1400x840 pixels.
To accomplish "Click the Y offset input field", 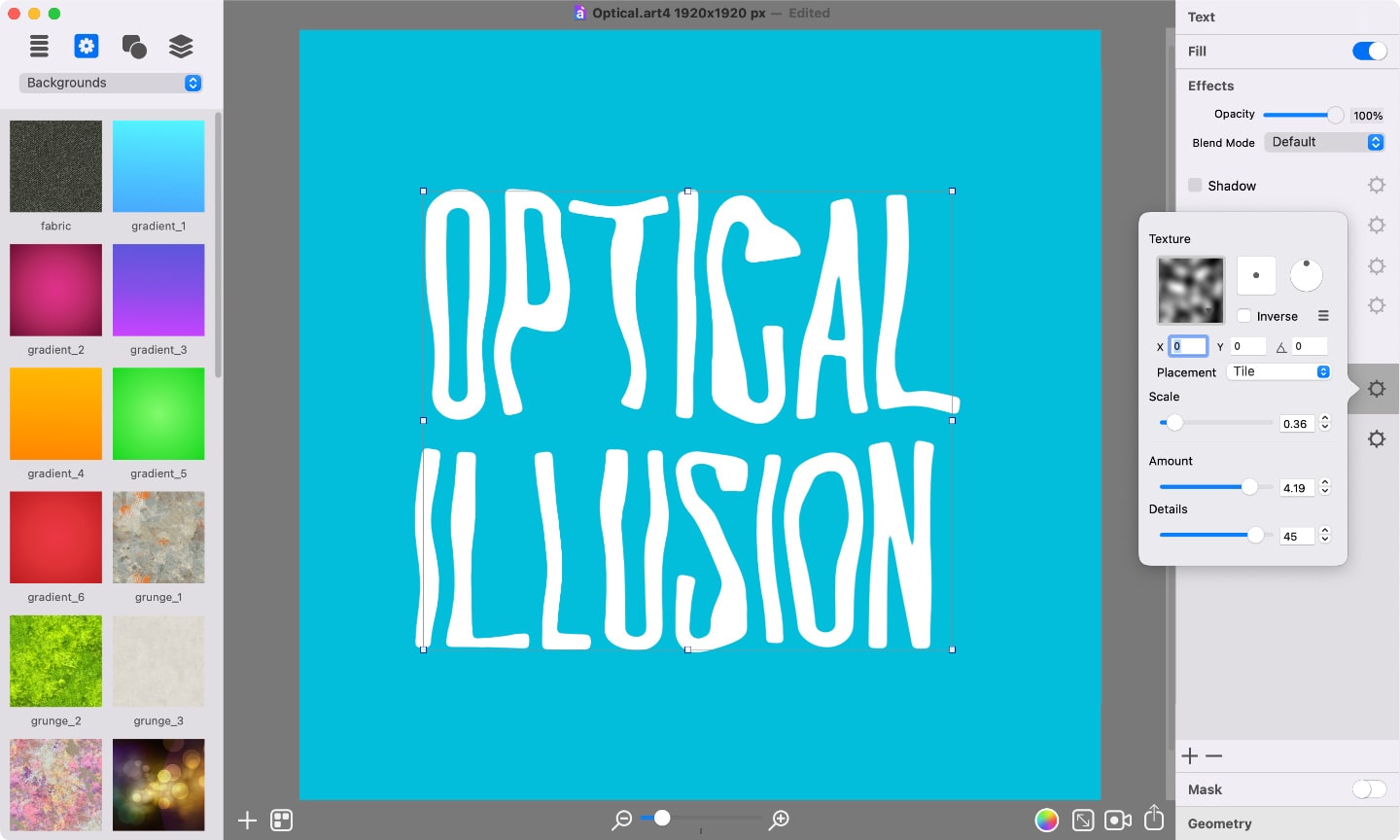I will click(1248, 346).
